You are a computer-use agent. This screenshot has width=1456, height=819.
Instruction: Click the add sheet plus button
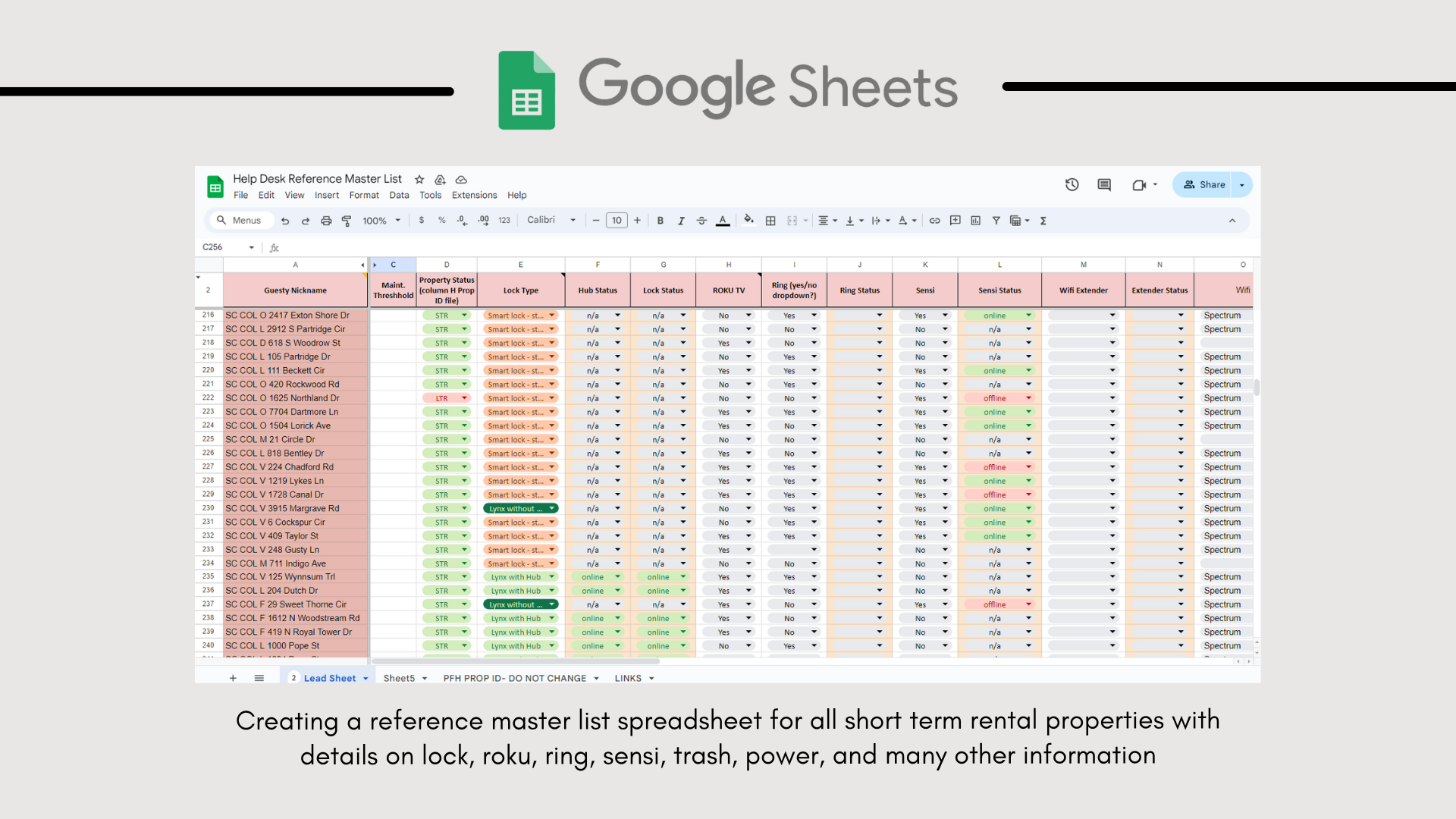(233, 678)
